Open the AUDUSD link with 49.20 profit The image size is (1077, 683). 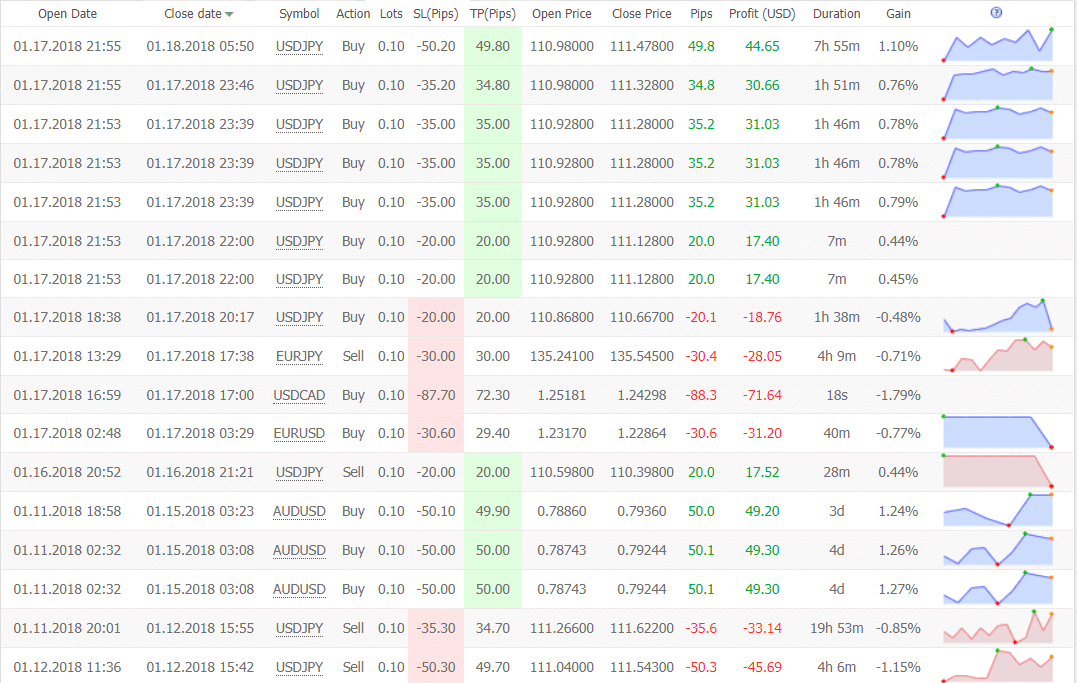299,511
